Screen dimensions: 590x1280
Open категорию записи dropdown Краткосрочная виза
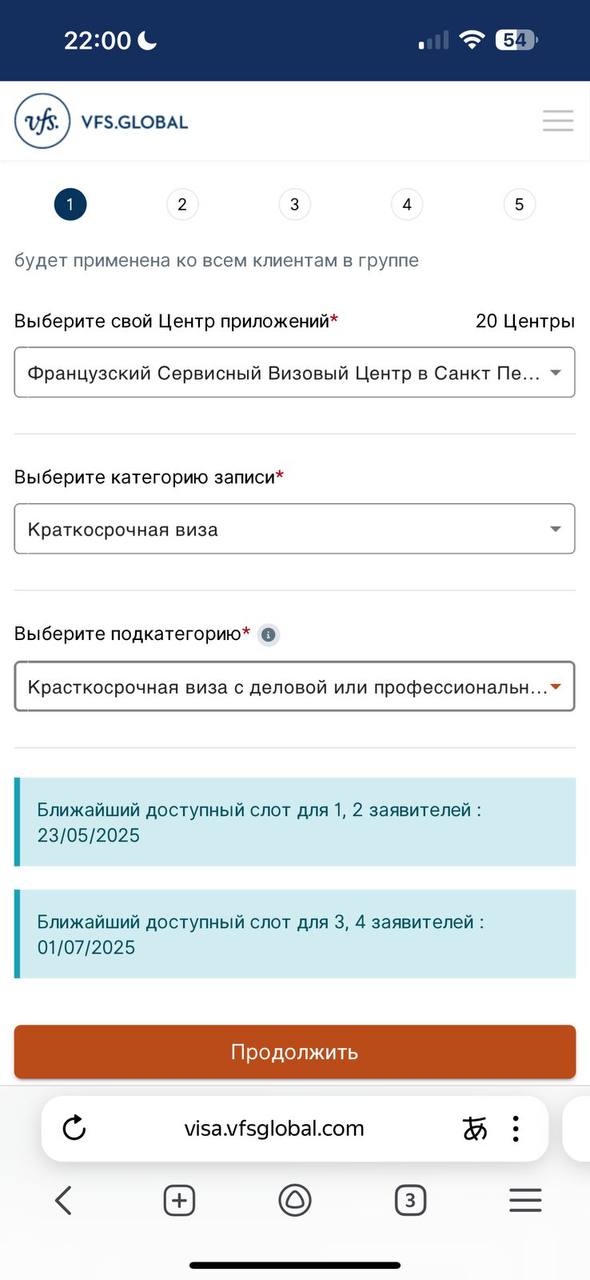[295, 529]
